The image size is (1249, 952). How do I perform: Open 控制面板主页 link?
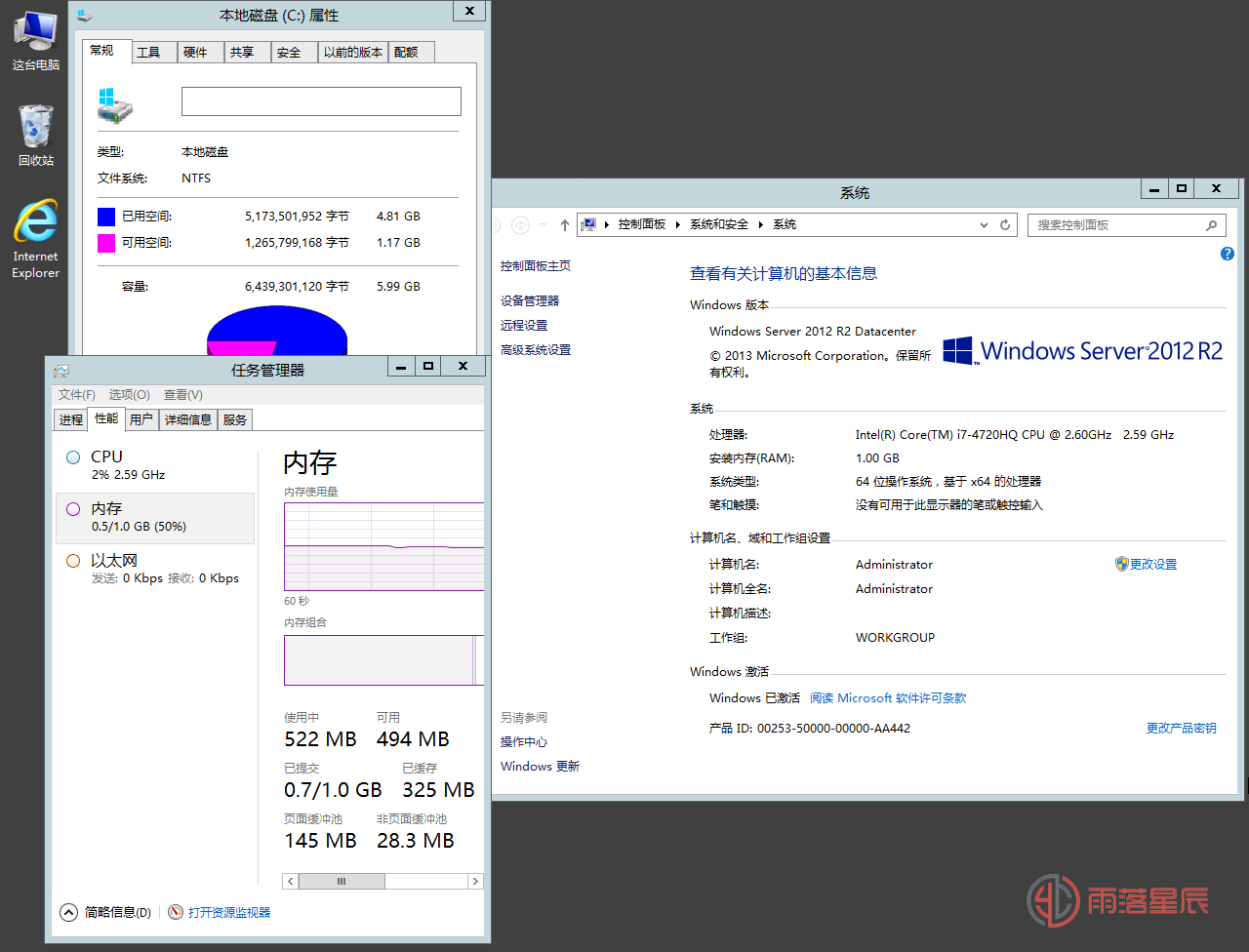536,266
